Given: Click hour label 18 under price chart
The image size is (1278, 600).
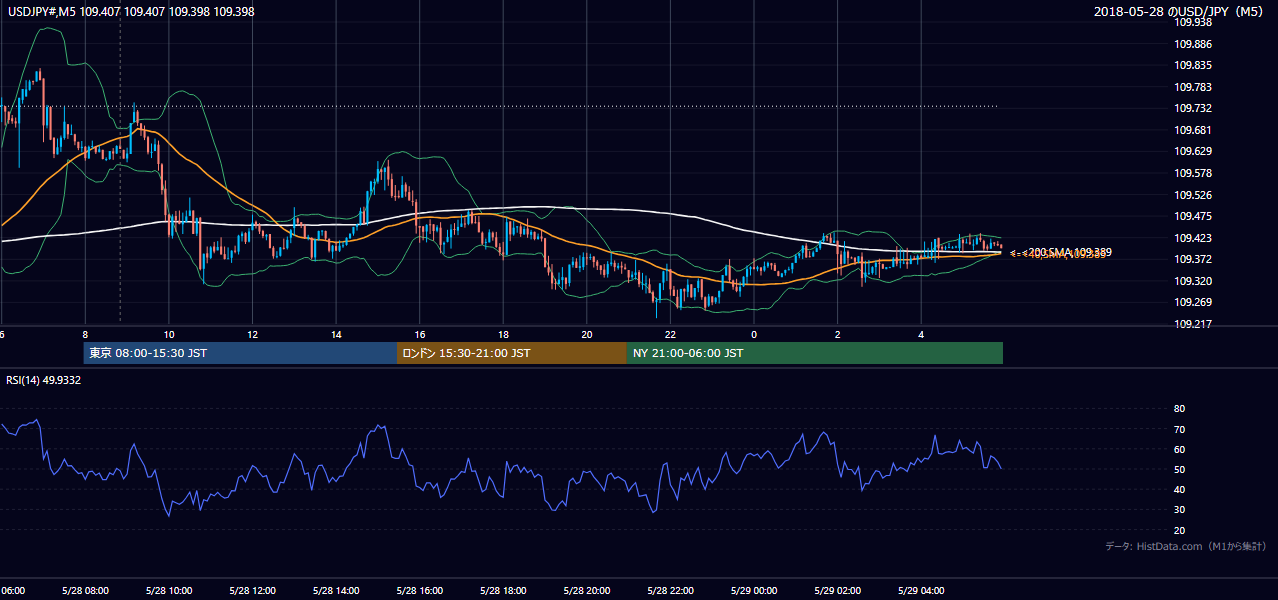Looking at the screenshot, I should [503, 334].
